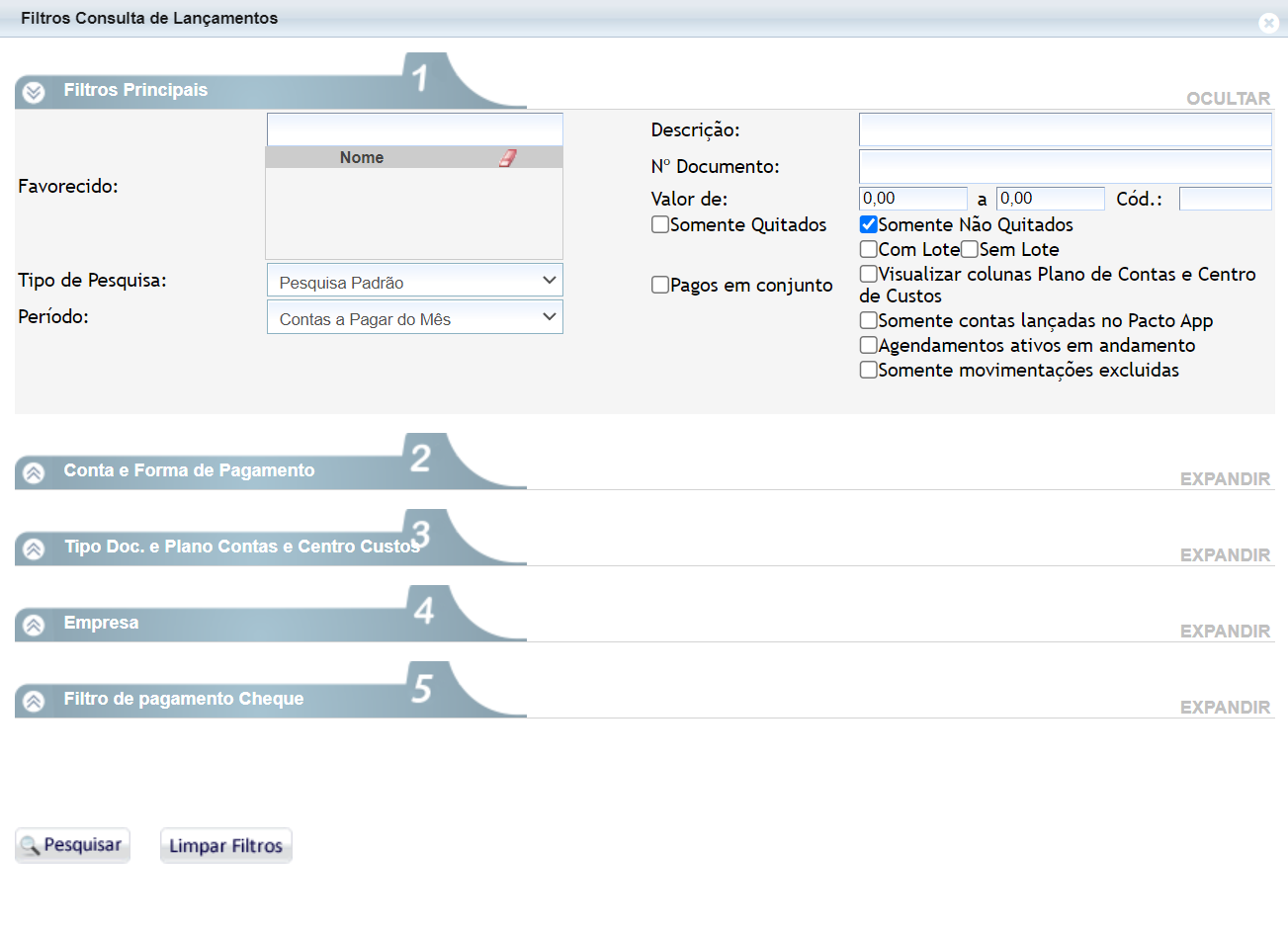1288x930 pixels.
Task: Hide Filtros Principais using OCULTAR
Action: [x=1228, y=99]
